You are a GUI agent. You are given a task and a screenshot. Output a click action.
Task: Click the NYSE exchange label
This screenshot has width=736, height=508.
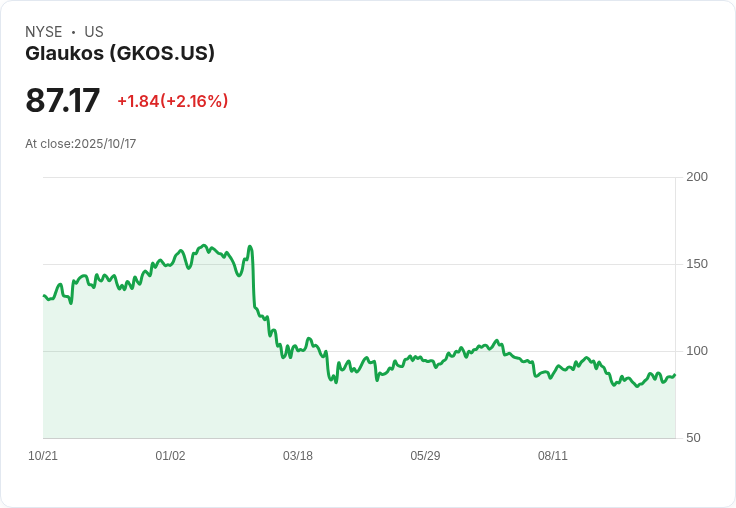point(43,32)
